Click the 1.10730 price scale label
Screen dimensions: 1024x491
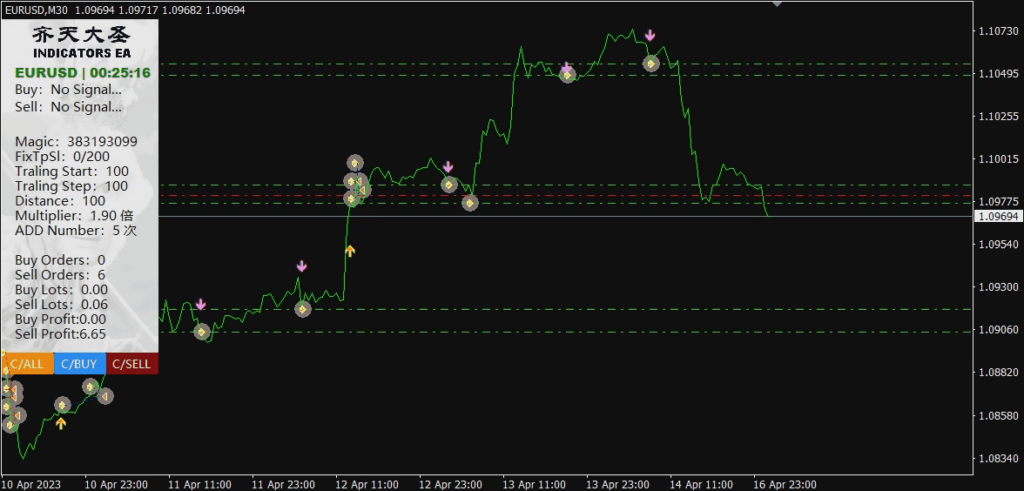click(x=996, y=32)
